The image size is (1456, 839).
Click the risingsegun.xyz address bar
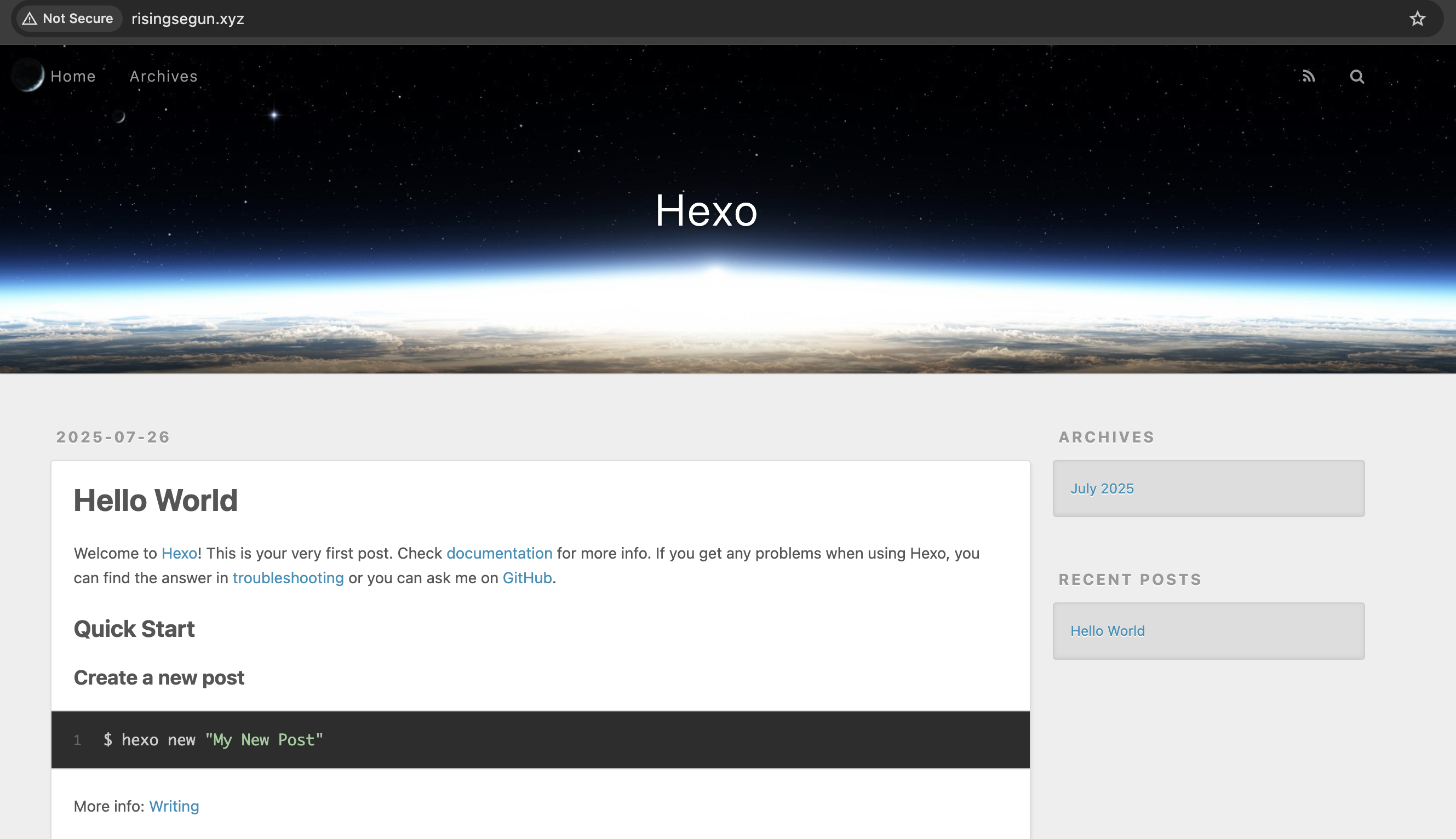point(187,19)
